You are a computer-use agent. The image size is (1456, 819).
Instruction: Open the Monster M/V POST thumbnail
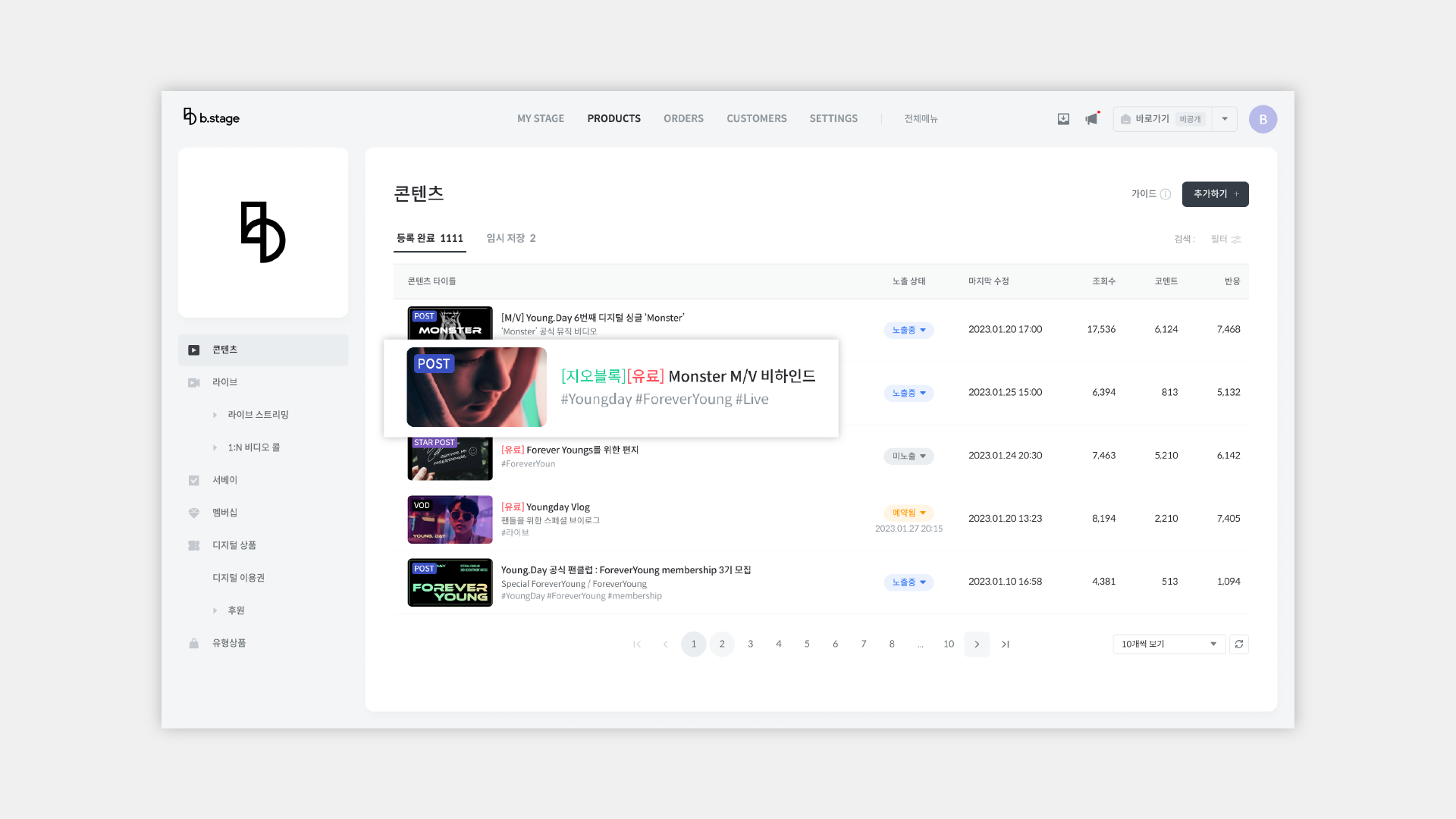[450, 323]
